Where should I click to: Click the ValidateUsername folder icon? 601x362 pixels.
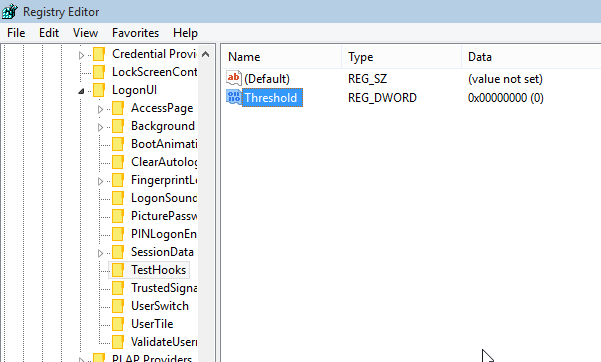pos(118,342)
